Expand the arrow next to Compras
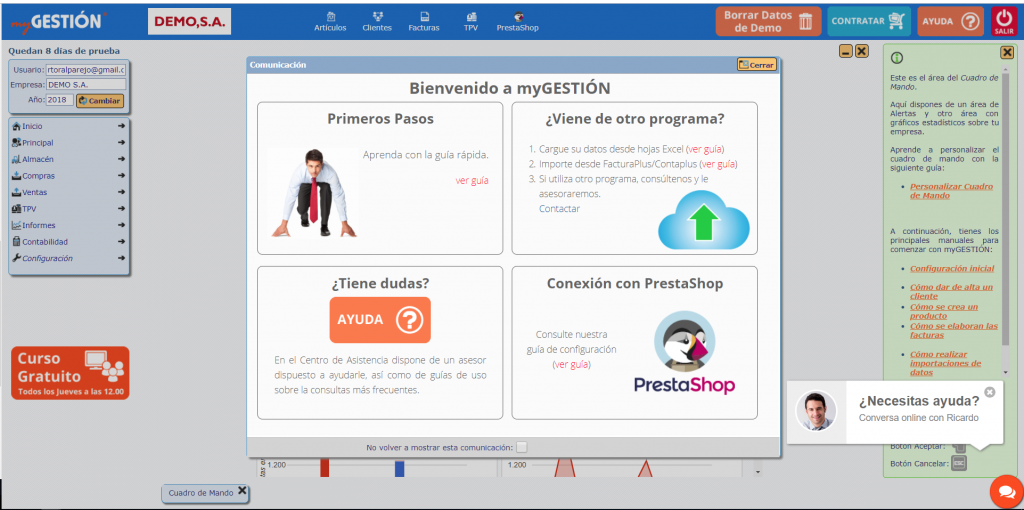1024x510 pixels. (121, 176)
